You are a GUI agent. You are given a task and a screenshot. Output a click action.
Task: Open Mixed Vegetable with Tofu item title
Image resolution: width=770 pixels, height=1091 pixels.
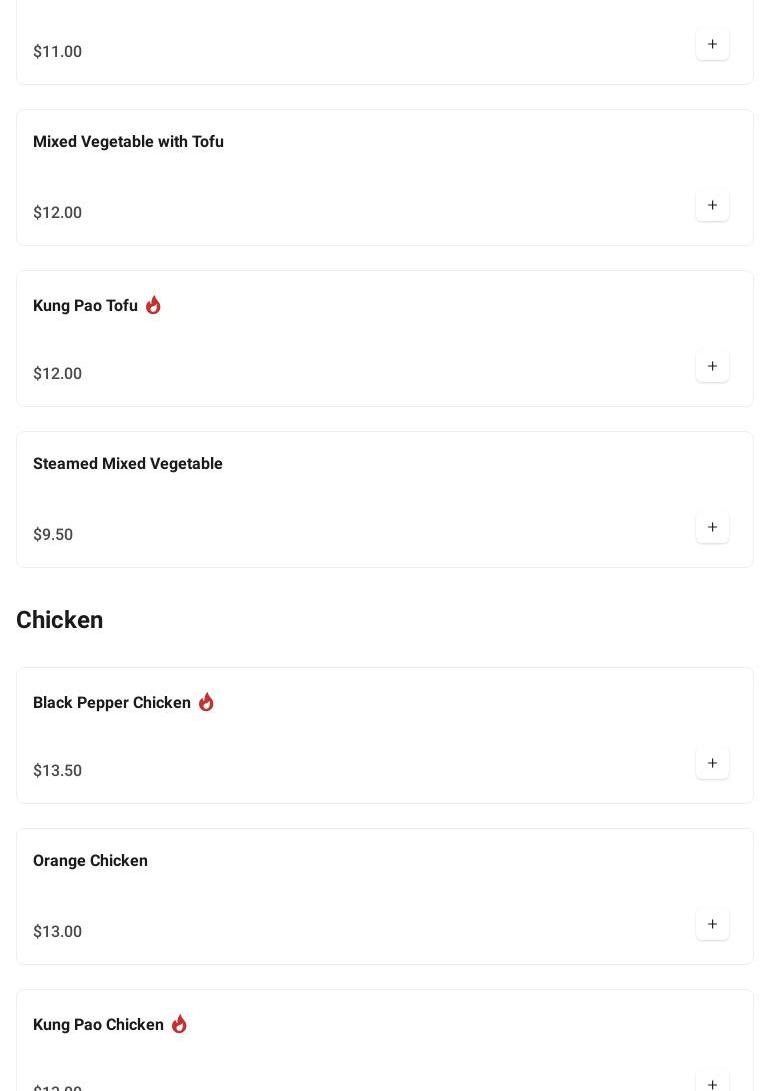(x=128, y=141)
